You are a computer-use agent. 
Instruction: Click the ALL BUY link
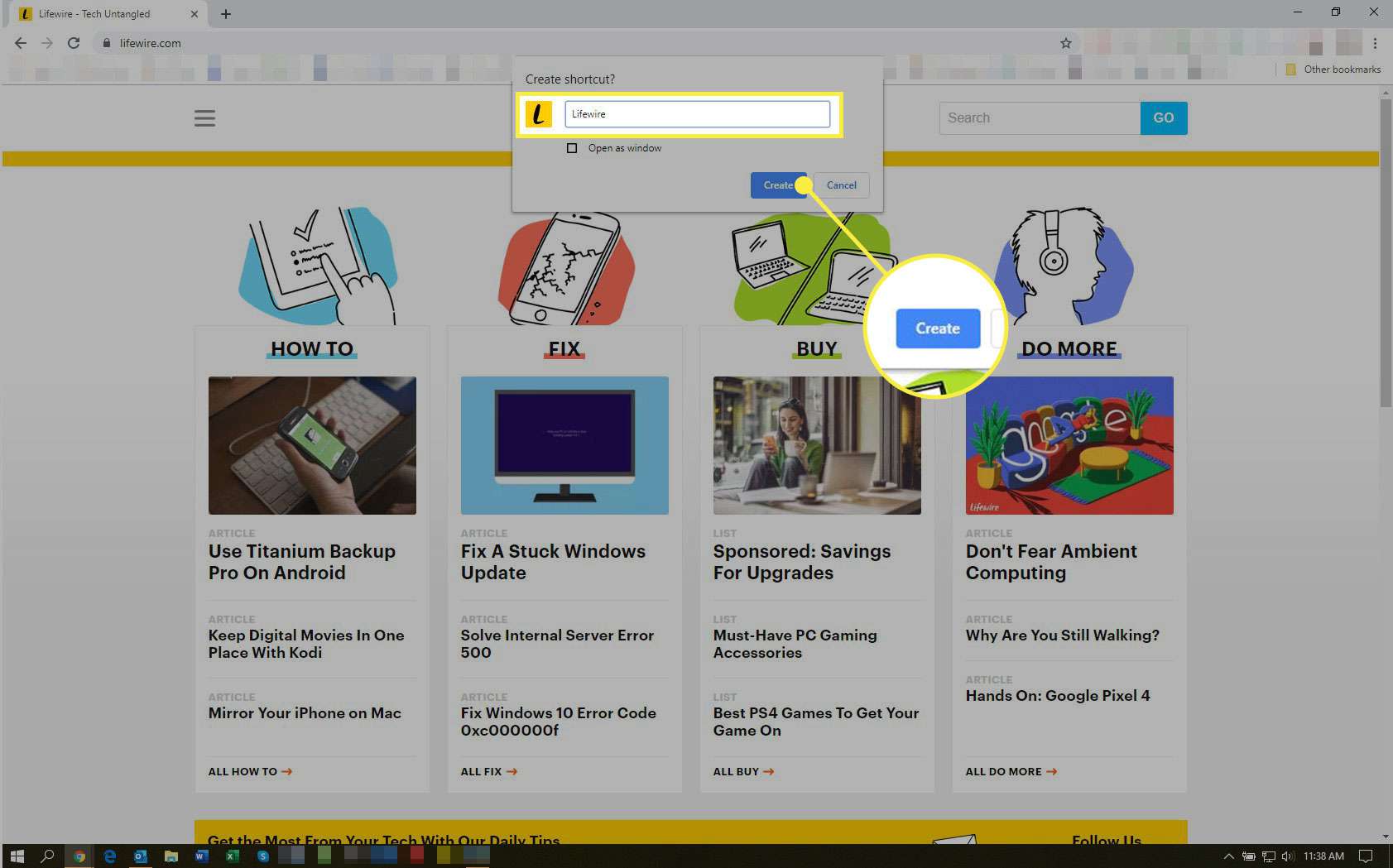coord(743,771)
